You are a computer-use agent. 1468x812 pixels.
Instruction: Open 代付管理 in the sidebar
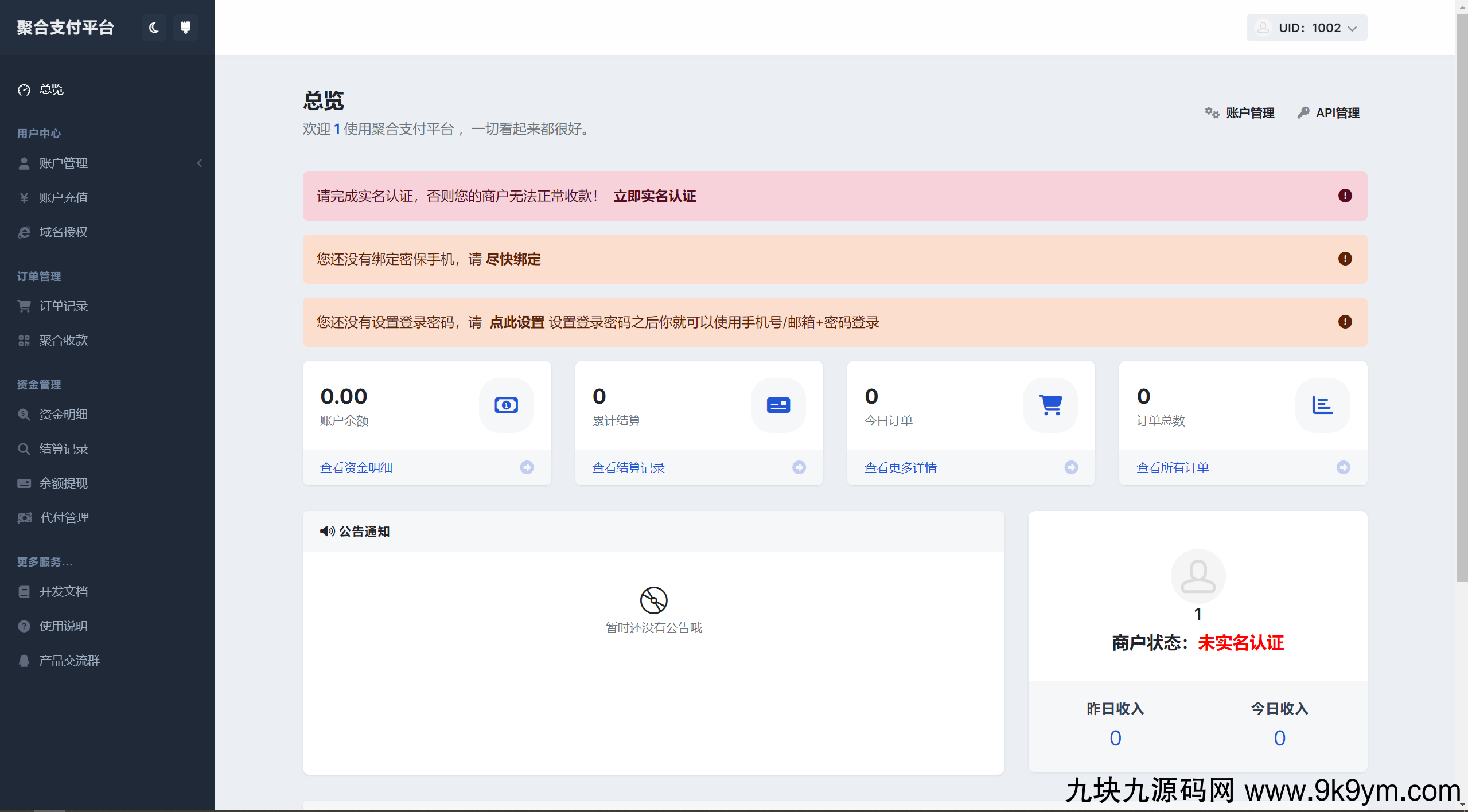point(64,518)
